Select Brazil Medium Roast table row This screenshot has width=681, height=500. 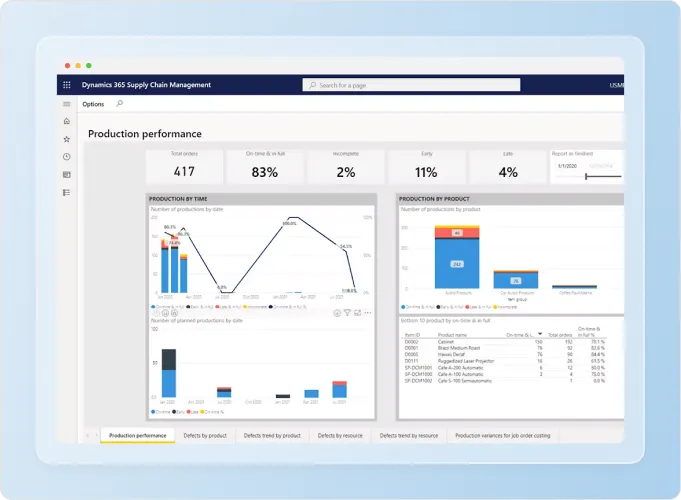pos(504,348)
